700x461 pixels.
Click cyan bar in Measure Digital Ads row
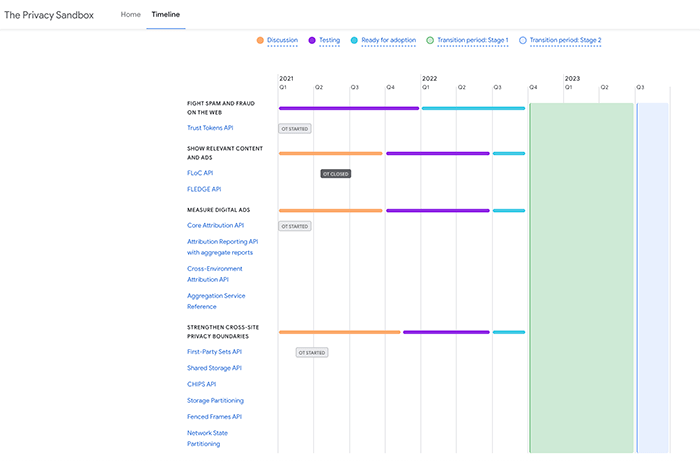pos(509,211)
